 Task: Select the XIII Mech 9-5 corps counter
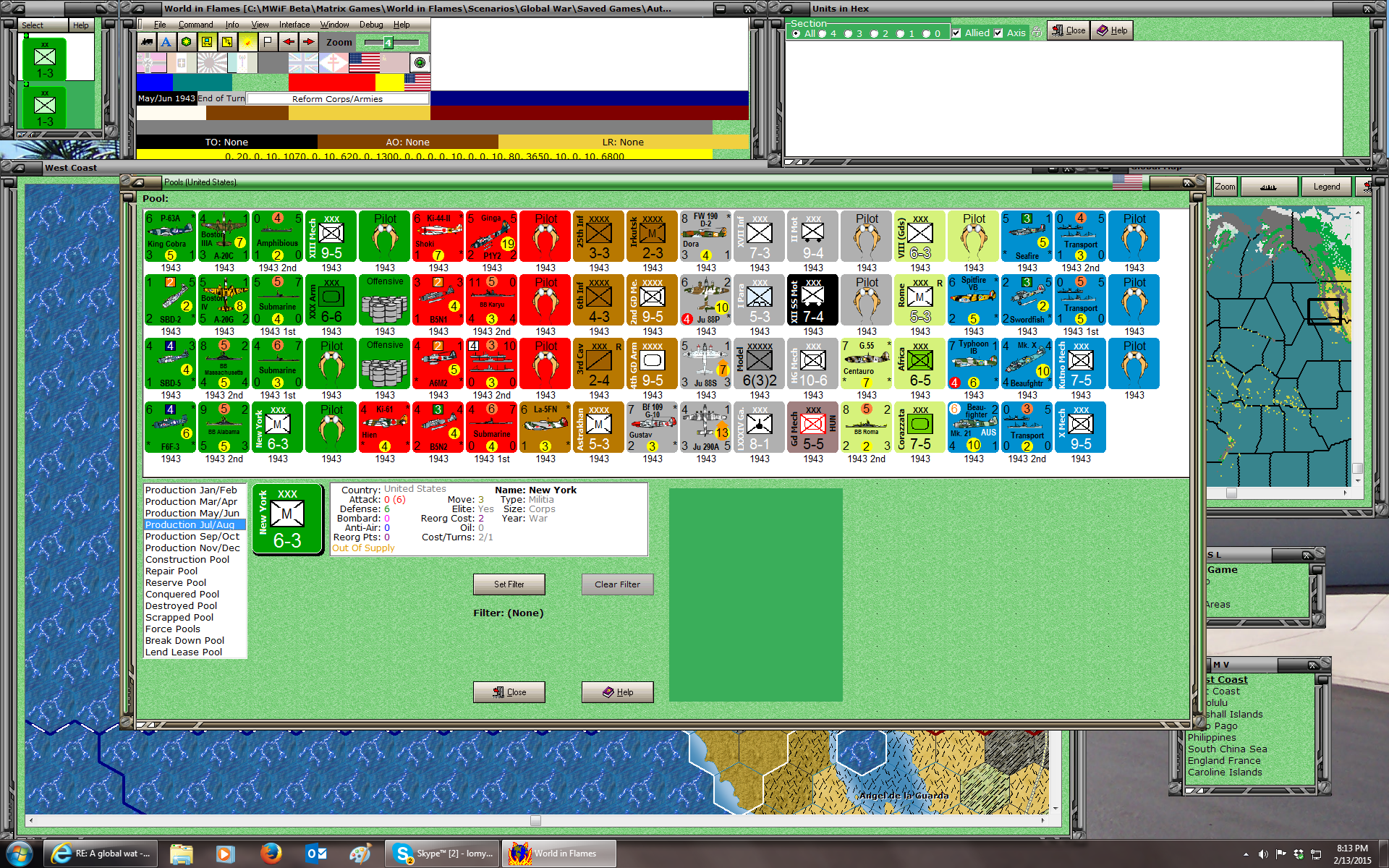[x=331, y=237]
